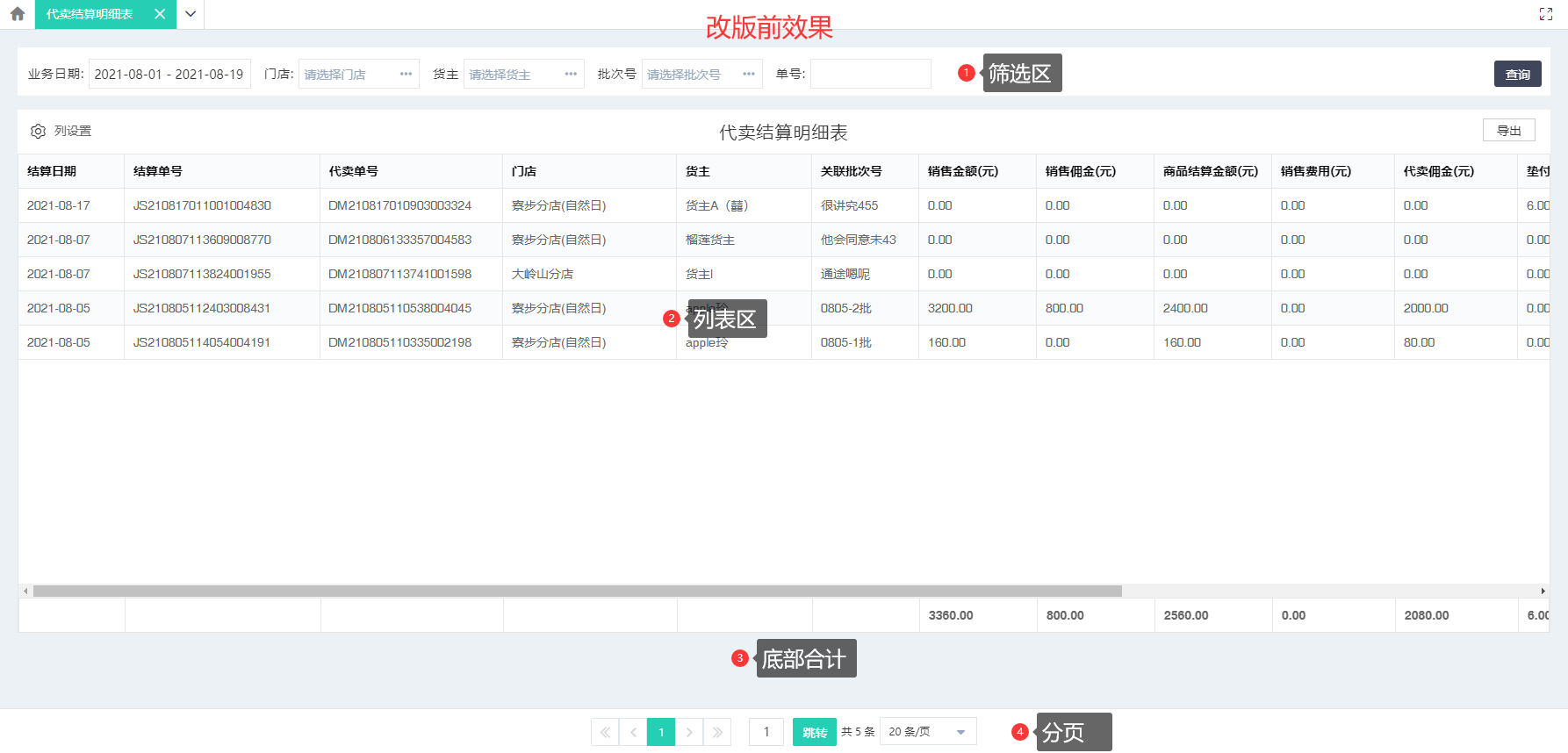1568x753 pixels.
Task: Focus the 单号 input field
Action: [871, 74]
